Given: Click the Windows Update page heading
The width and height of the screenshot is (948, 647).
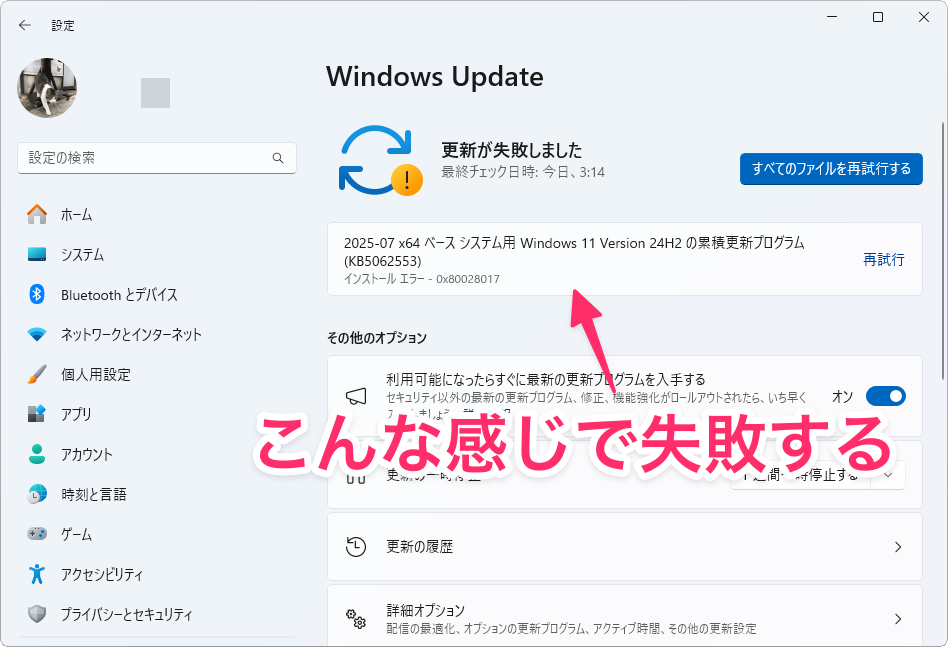Looking at the screenshot, I should coord(435,77).
